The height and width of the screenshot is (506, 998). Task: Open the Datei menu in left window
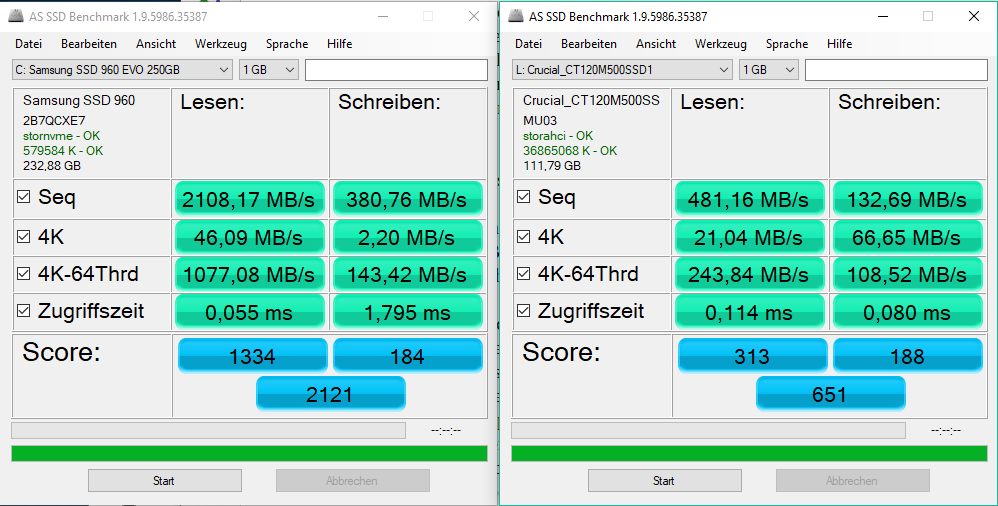point(29,44)
